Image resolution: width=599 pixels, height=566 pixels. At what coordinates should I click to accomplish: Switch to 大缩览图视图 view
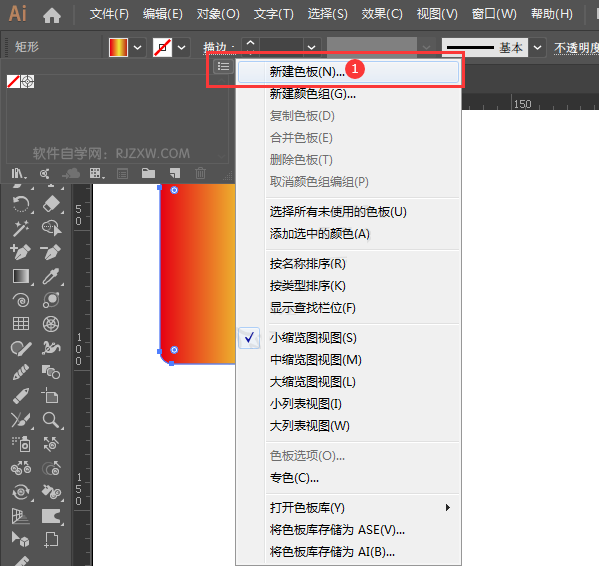[348, 382]
